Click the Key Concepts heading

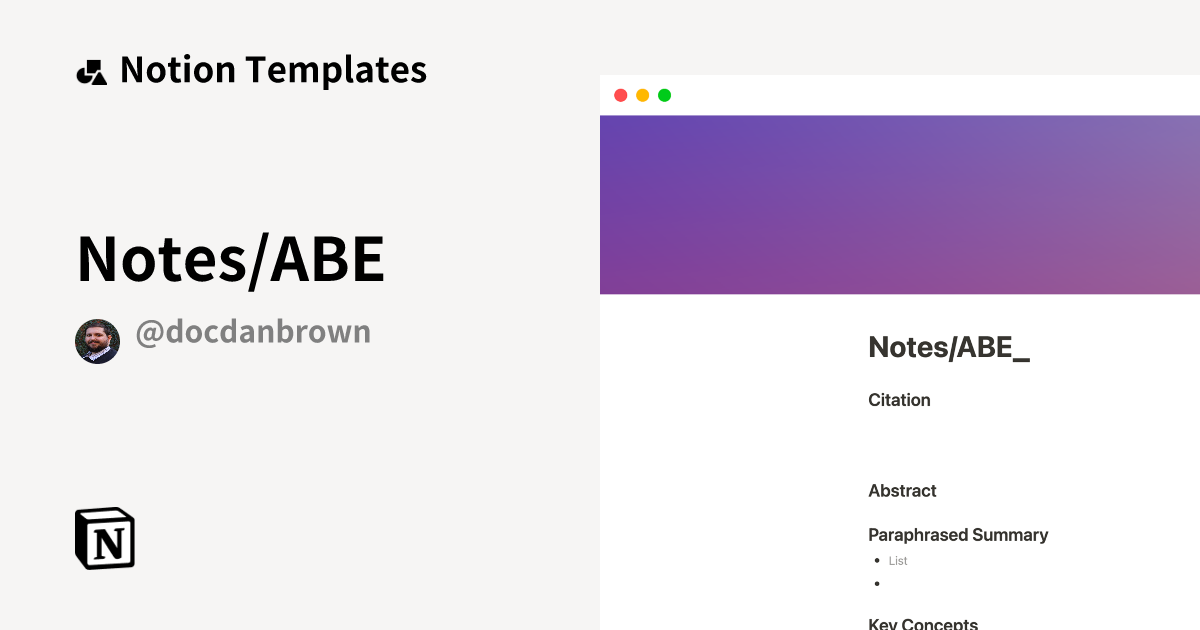pos(923,623)
